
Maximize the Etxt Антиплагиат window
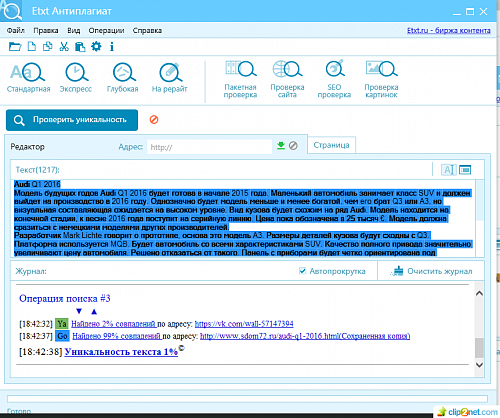470,12
